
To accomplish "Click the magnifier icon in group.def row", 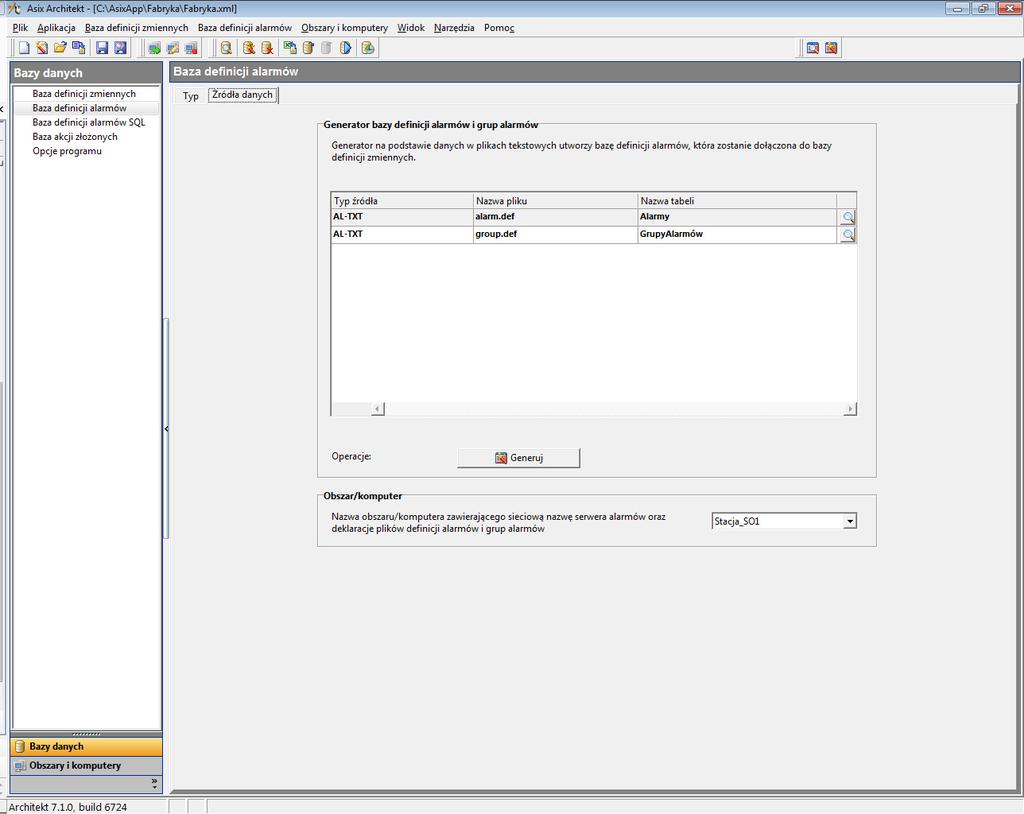I will click(847, 235).
